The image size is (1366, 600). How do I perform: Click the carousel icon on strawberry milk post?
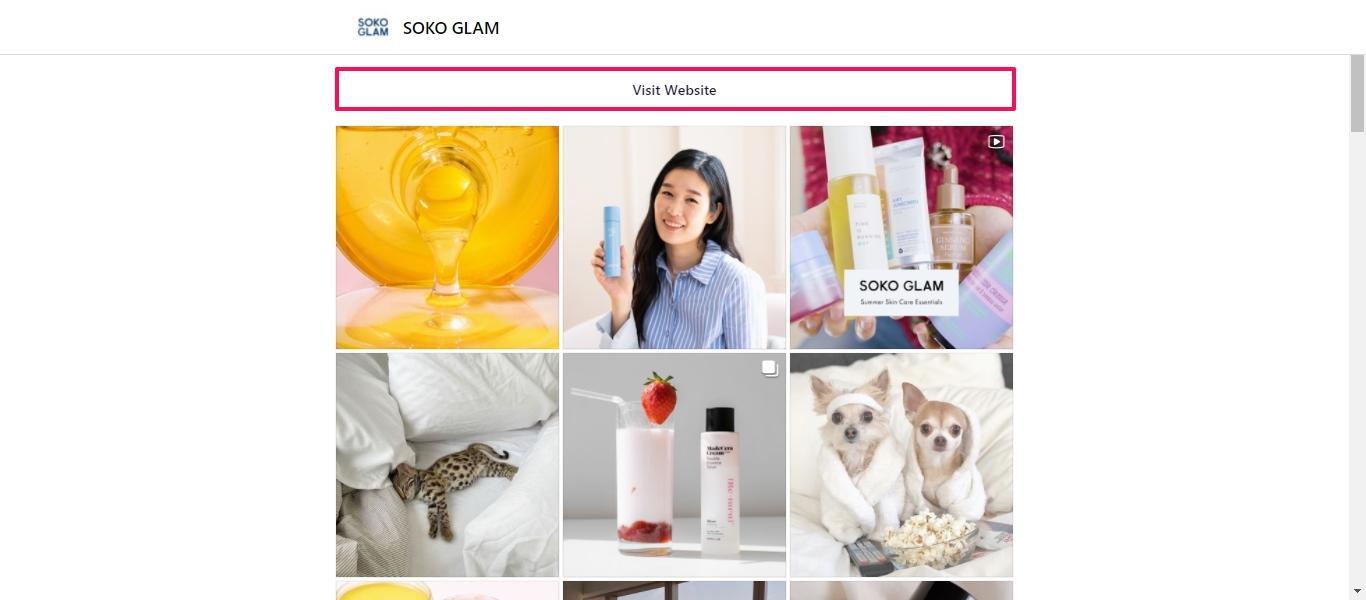[769, 369]
